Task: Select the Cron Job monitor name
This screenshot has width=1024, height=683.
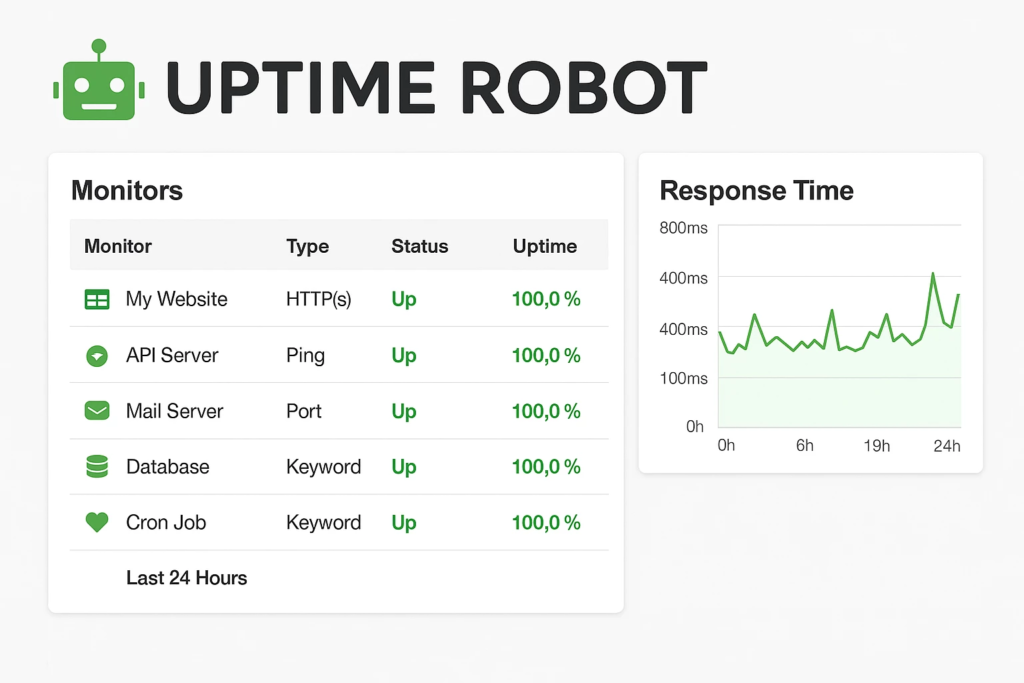Action: click(166, 522)
